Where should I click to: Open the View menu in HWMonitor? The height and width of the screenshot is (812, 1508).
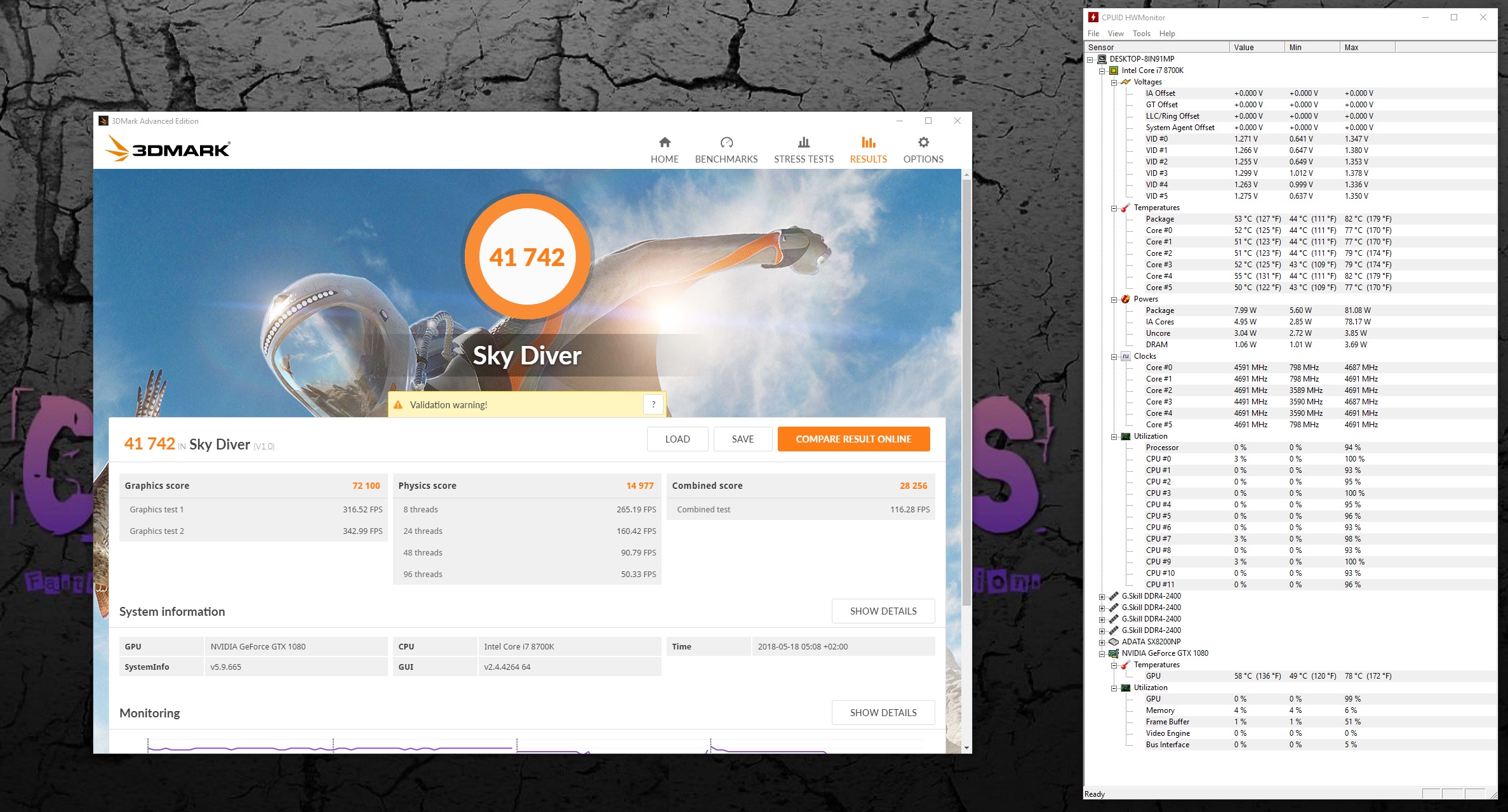tap(1116, 34)
